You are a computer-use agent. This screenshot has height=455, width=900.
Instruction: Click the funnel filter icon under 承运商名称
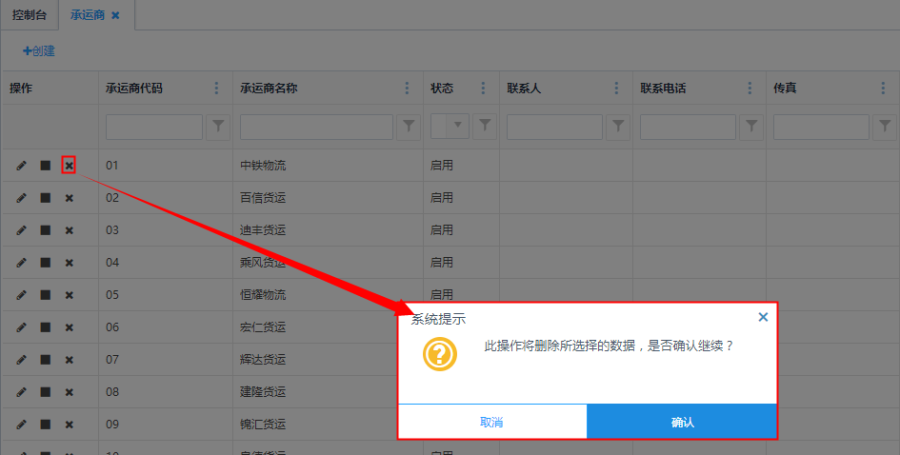click(409, 127)
